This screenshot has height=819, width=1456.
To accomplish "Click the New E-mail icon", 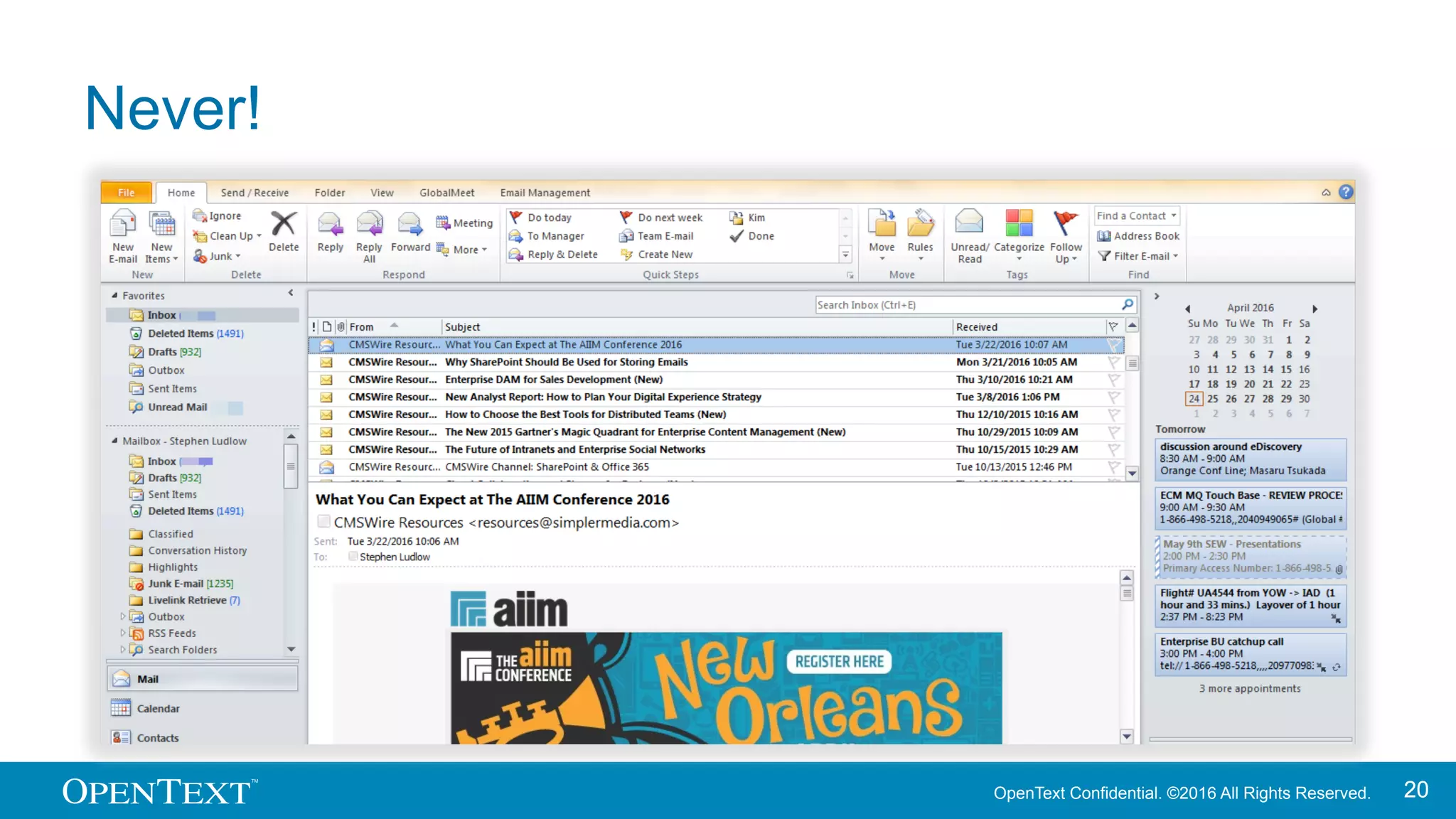I will (122, 224).
